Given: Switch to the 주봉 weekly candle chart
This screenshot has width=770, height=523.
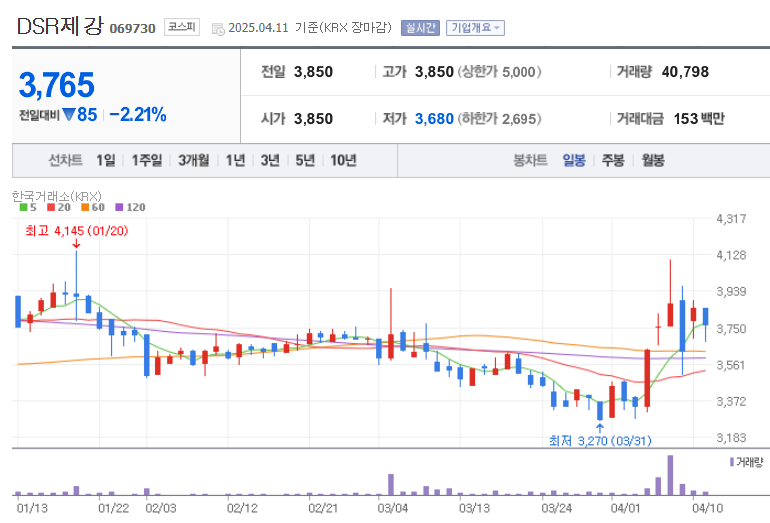Looking at the screenshot, I should (613, 160).
